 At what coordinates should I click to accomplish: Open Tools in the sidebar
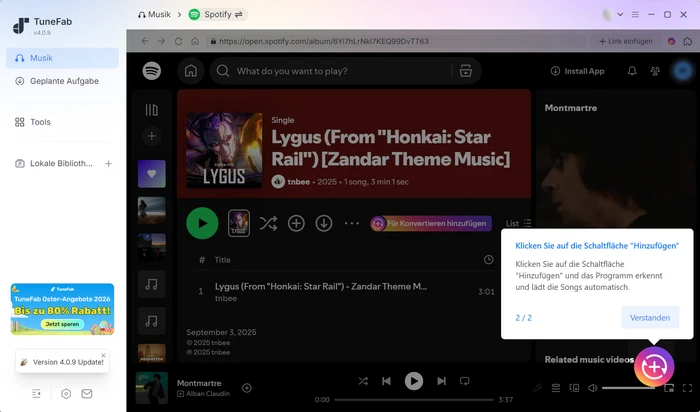pyautogui.click(x=62, y=122)
